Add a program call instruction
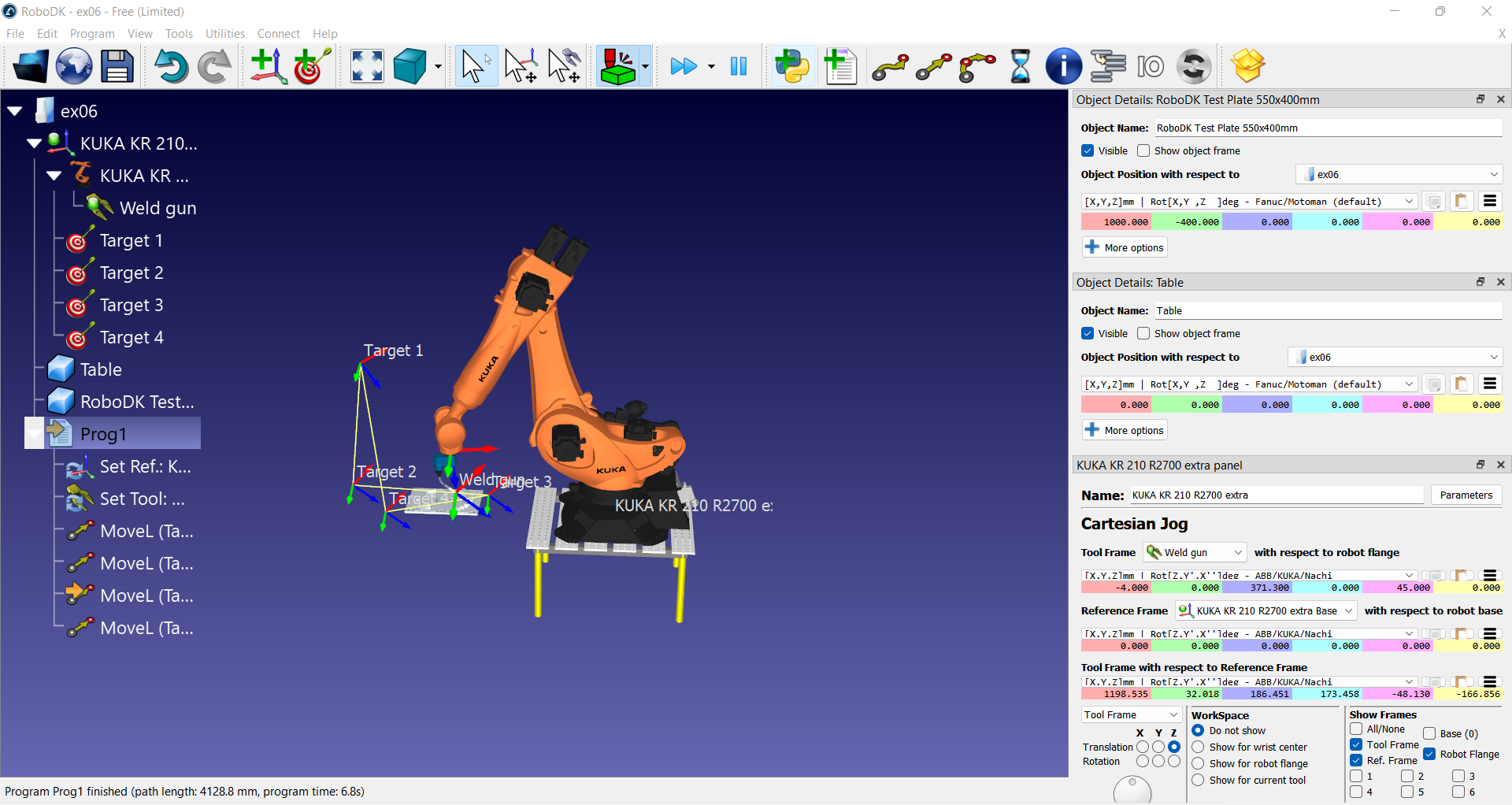 1107,66
